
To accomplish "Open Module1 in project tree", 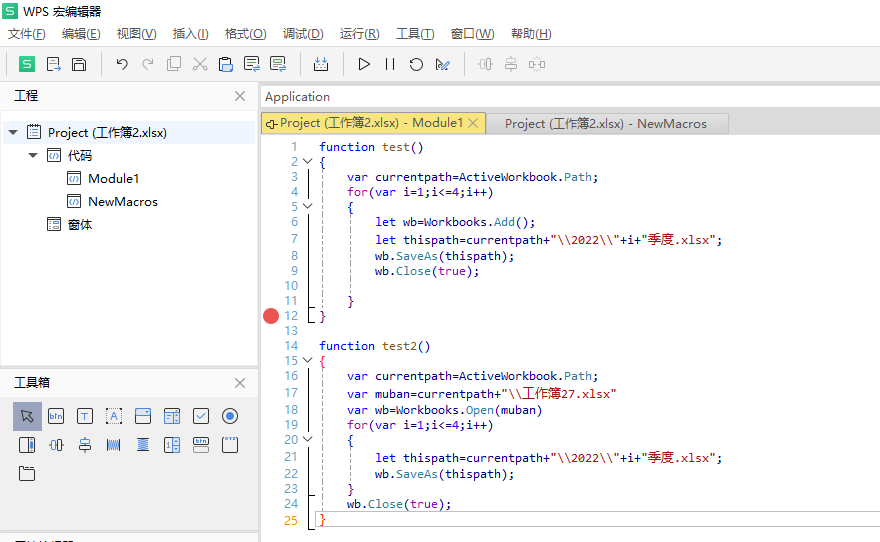I will [x=113, y=178].
